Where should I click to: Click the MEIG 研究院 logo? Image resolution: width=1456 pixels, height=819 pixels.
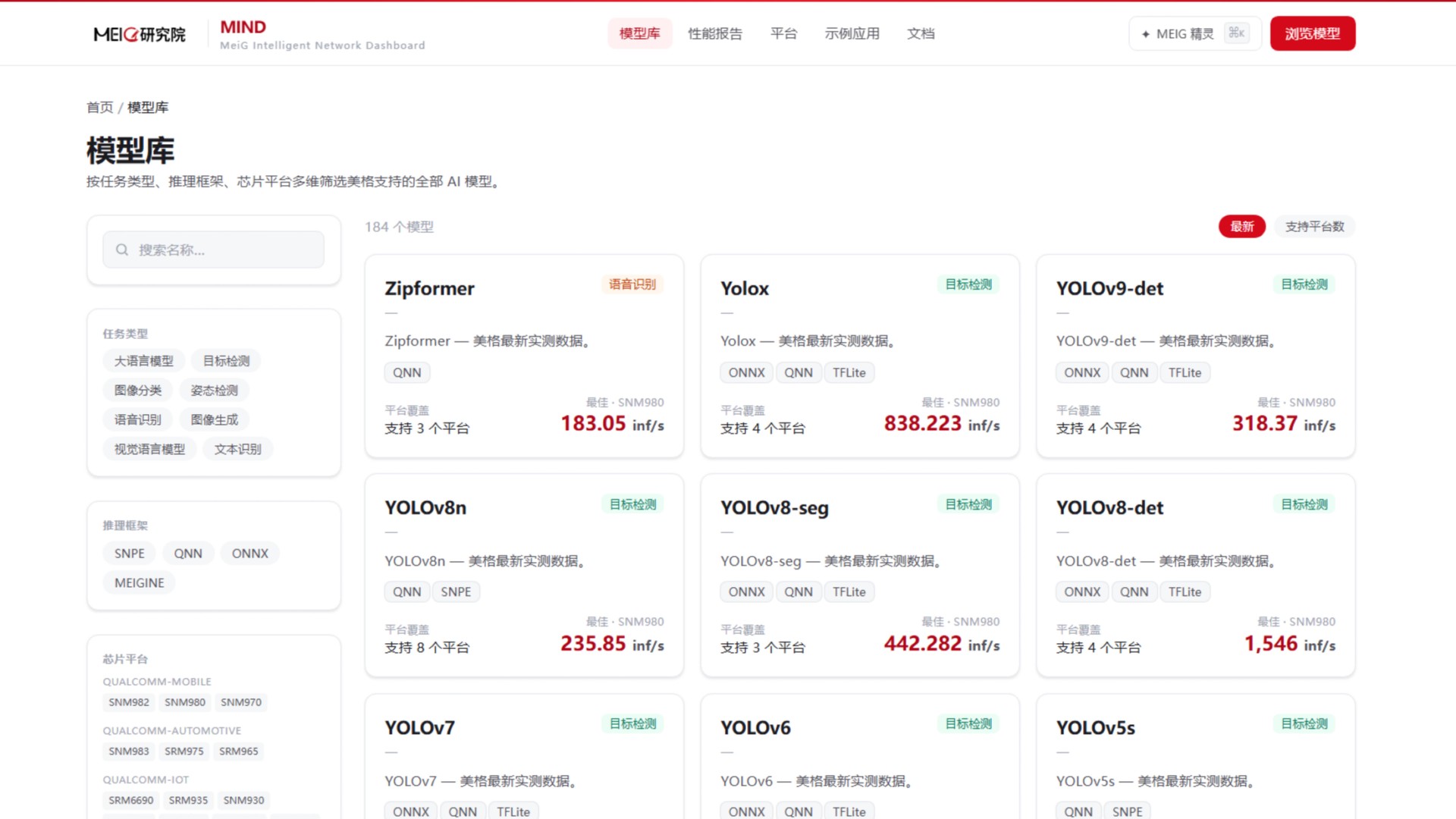(x=140, y=34)
